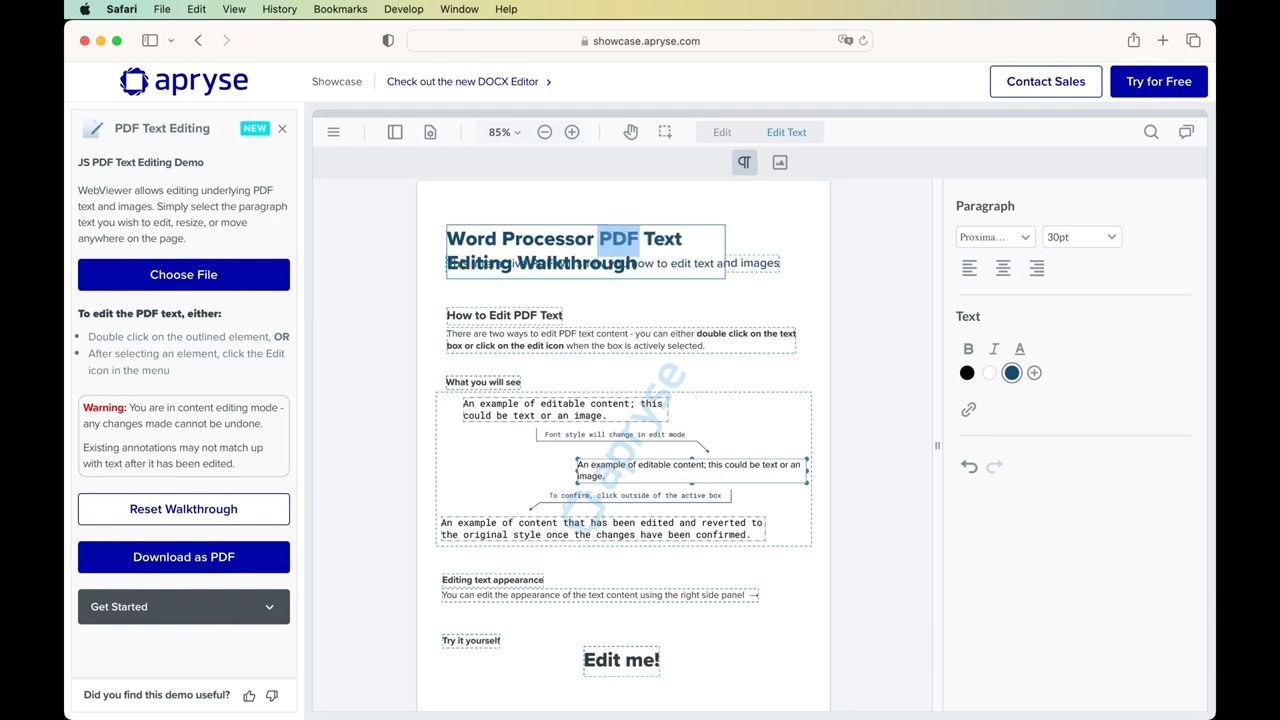
Task: Open a new Safari tab
Action: point(1163,40)
